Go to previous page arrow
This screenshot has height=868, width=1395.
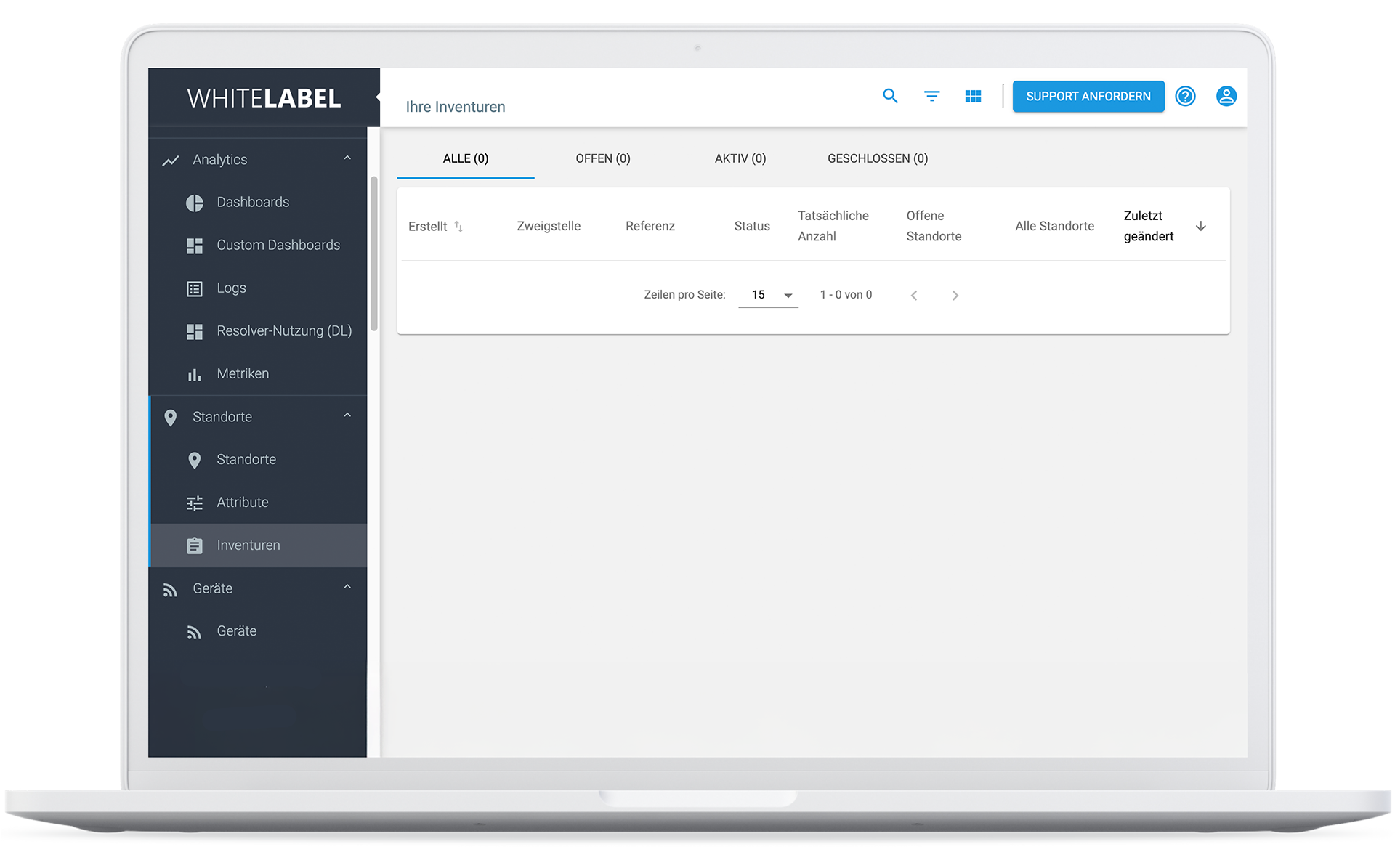tap(914, 295)
